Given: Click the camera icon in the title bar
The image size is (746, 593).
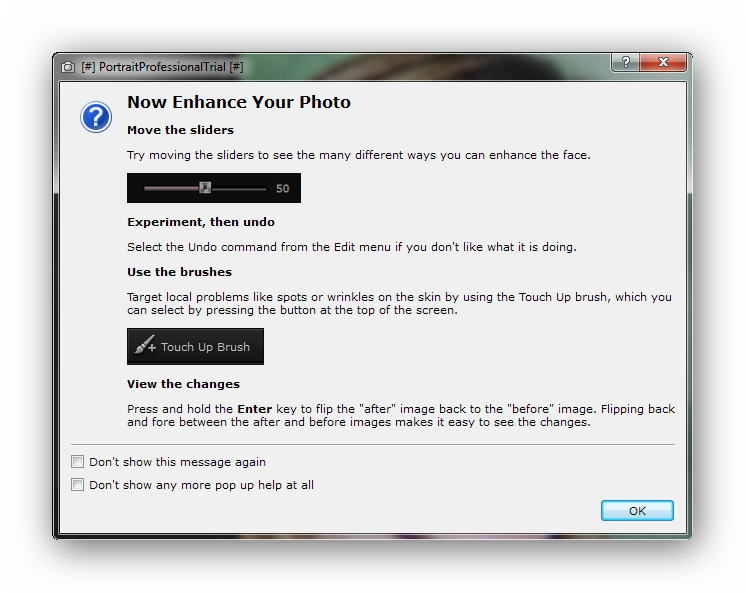Looking at the screenshot, I should [x=68, y=67].
